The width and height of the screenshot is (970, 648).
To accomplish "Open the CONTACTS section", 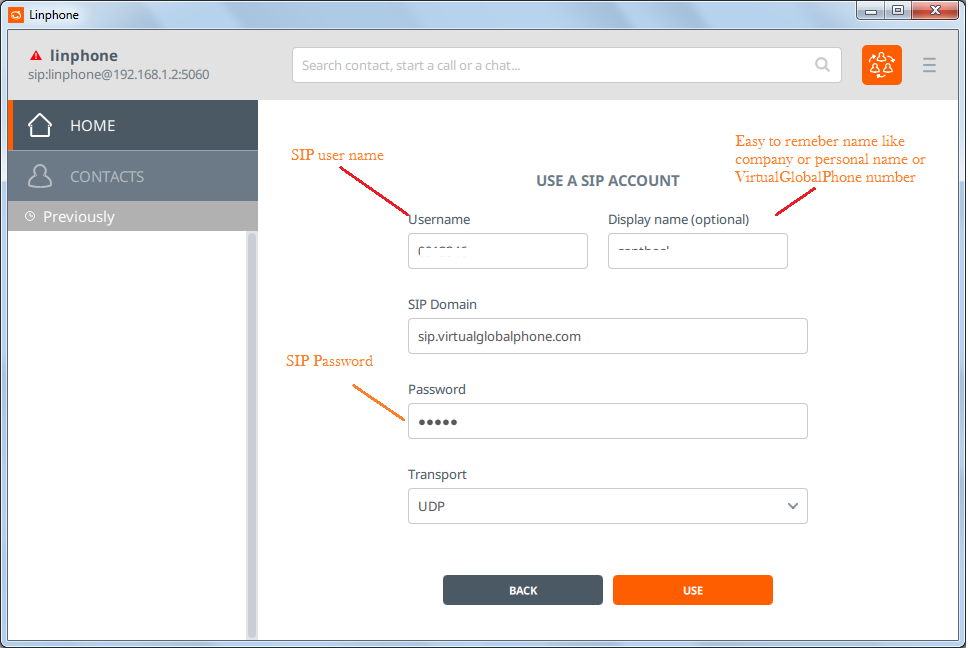I will [x=133, y=176].
